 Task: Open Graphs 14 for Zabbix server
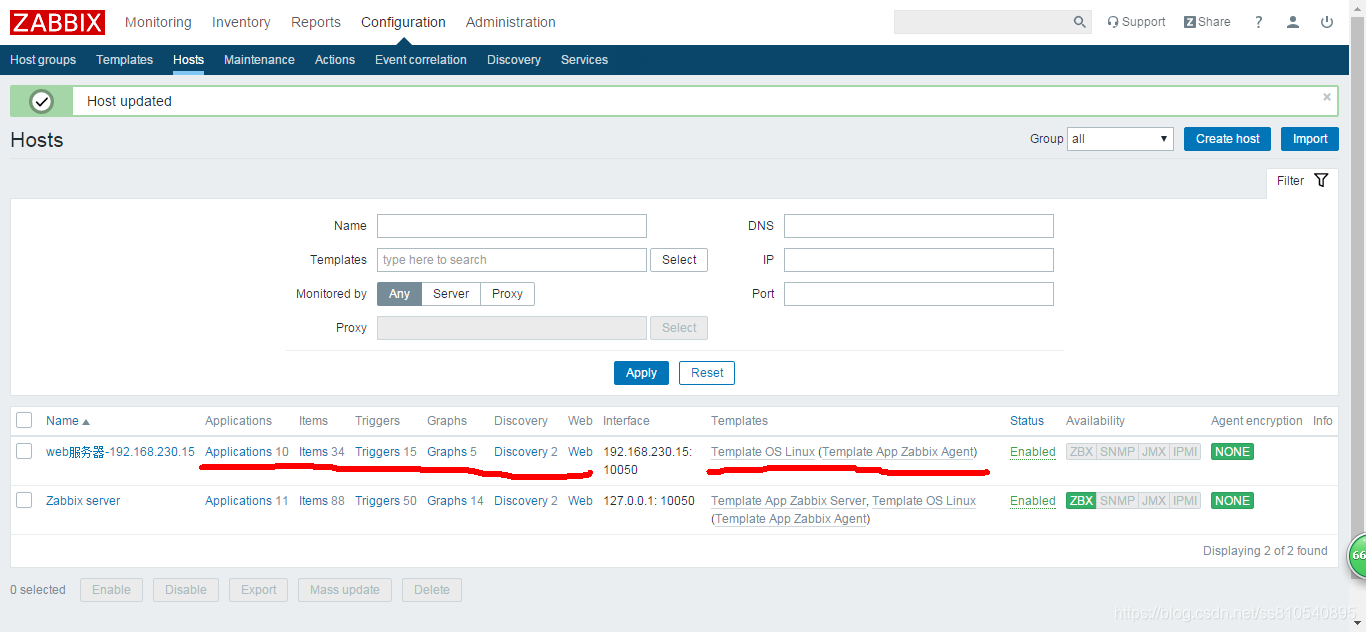pyautogui.click(x=447, y=501)
